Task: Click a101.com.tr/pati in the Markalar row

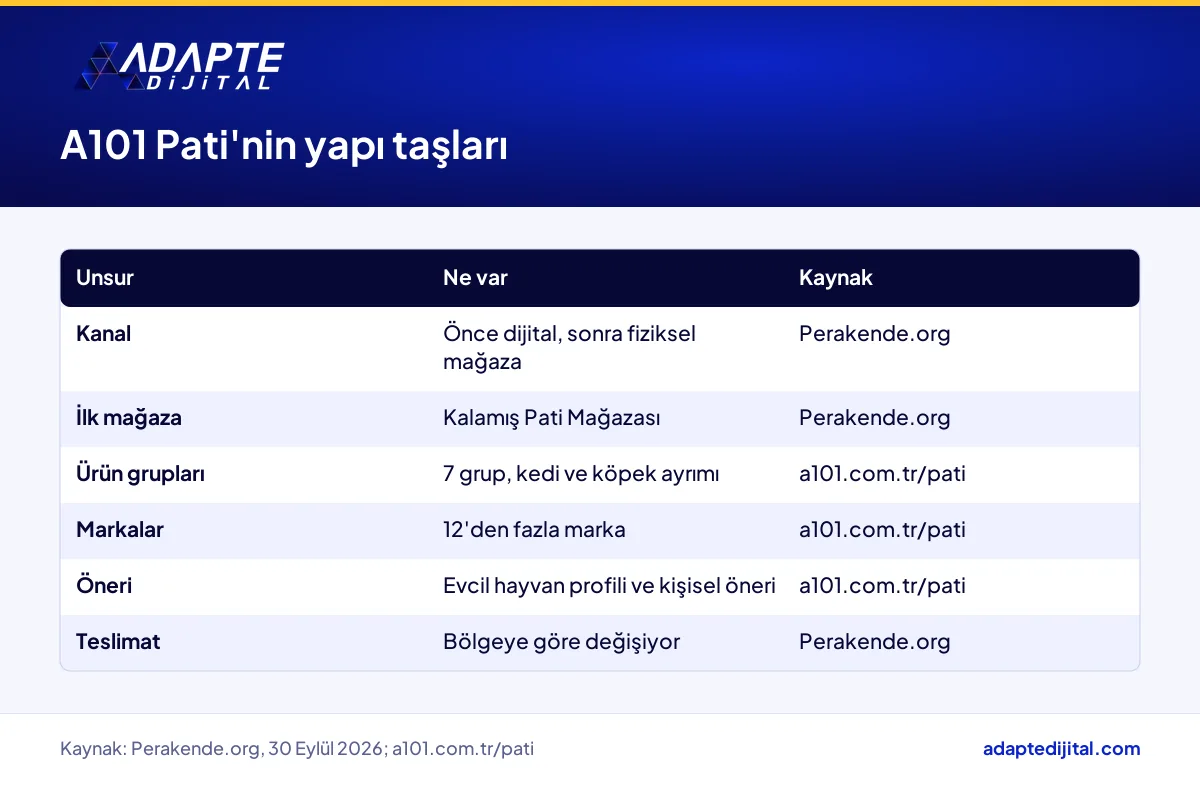Action: tap(882, 530)
